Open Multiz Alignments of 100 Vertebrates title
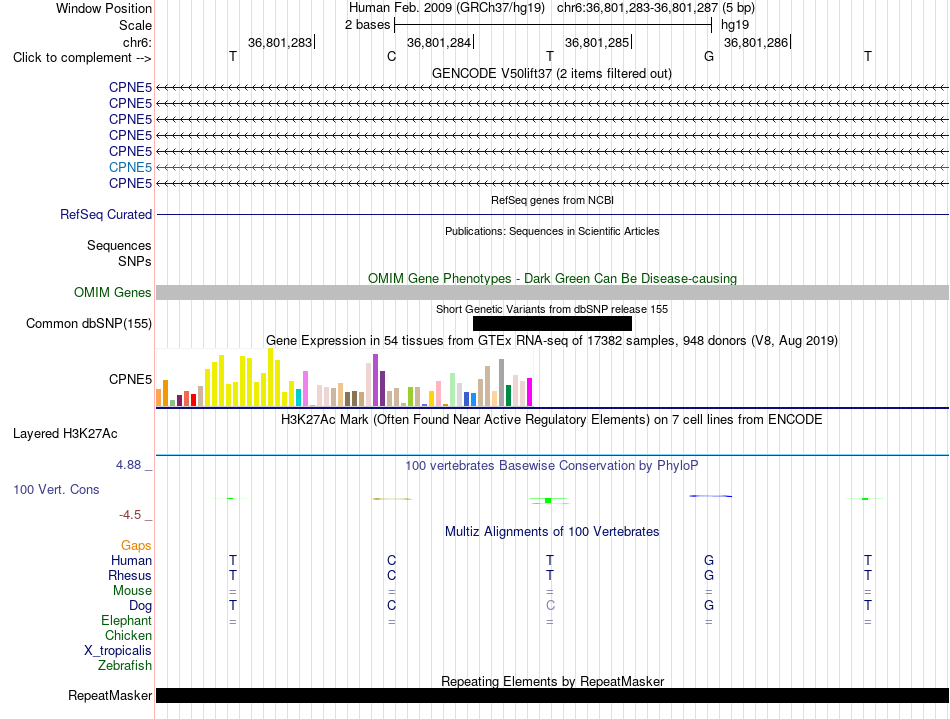Viewport: 950px width, 719px height. point(552,532)
